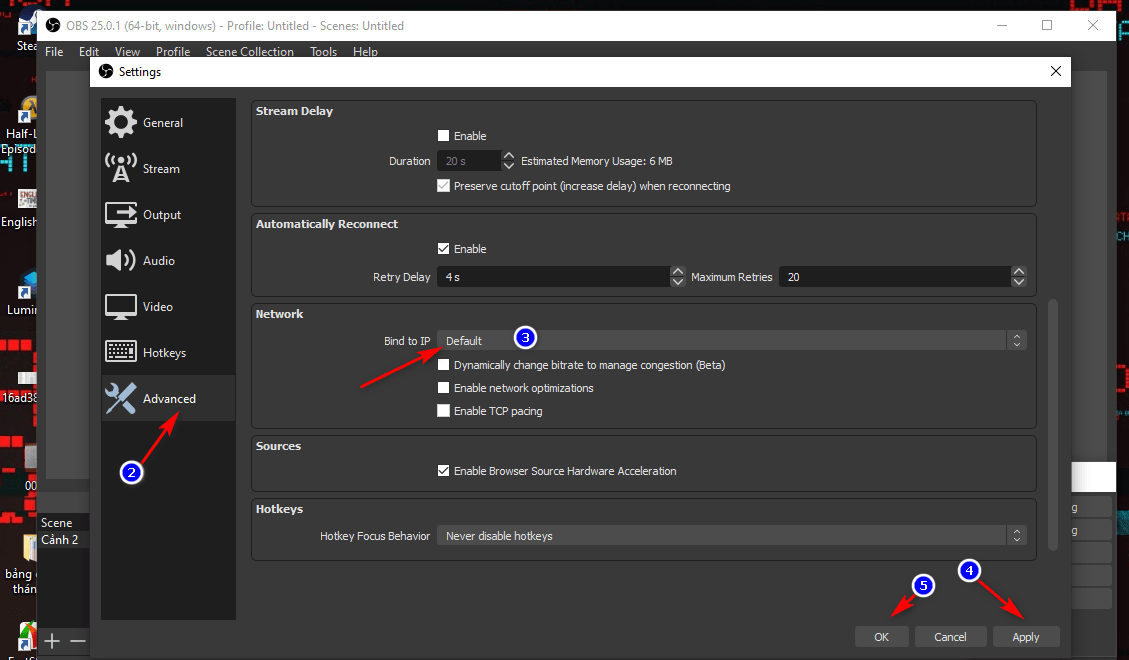1129x660 pixels.
Task: Toggle Enable TCP pacing checkbox
Action: tap(444, 411)
